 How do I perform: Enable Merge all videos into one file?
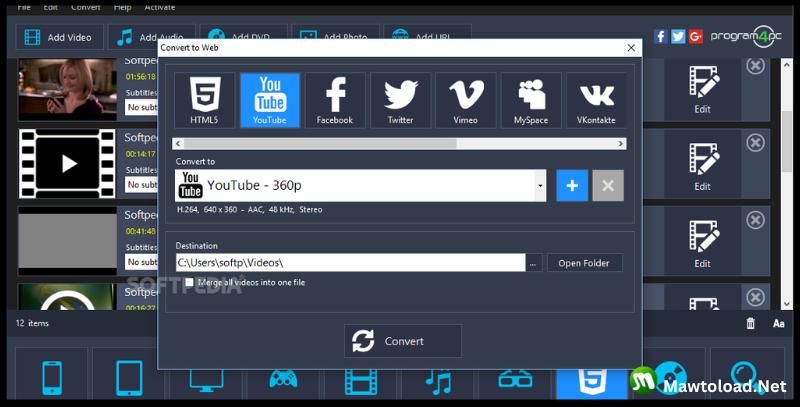pyautogui.click(x=189, y=282)
